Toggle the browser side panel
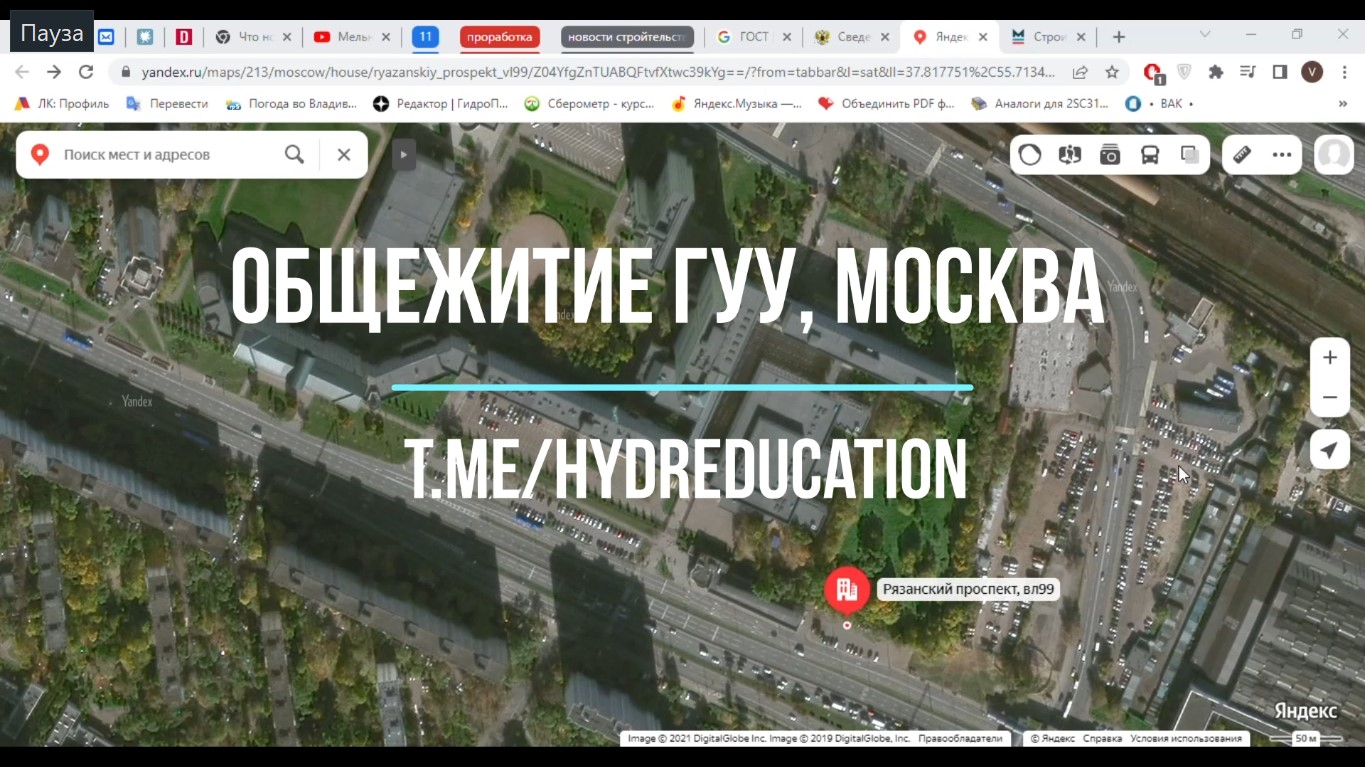The height and width of the screenshot is (767, 1365). point(1279,72)
